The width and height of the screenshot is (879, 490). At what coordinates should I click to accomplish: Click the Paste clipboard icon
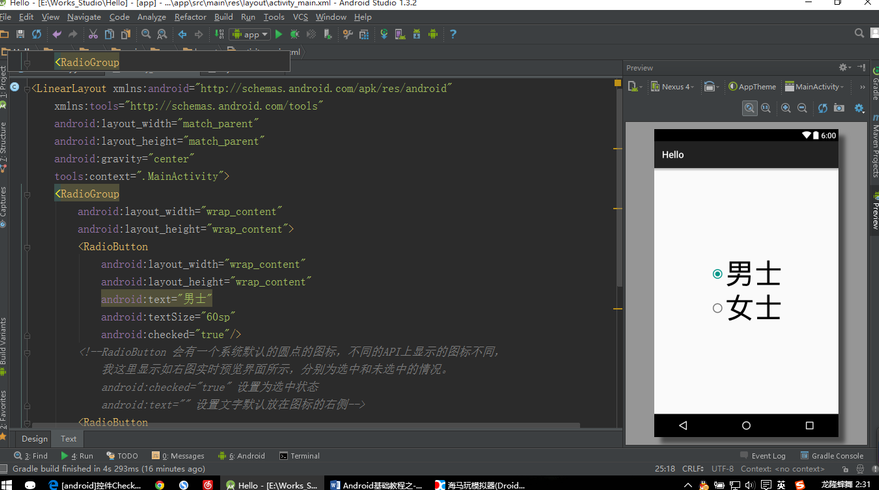[126, 34]
